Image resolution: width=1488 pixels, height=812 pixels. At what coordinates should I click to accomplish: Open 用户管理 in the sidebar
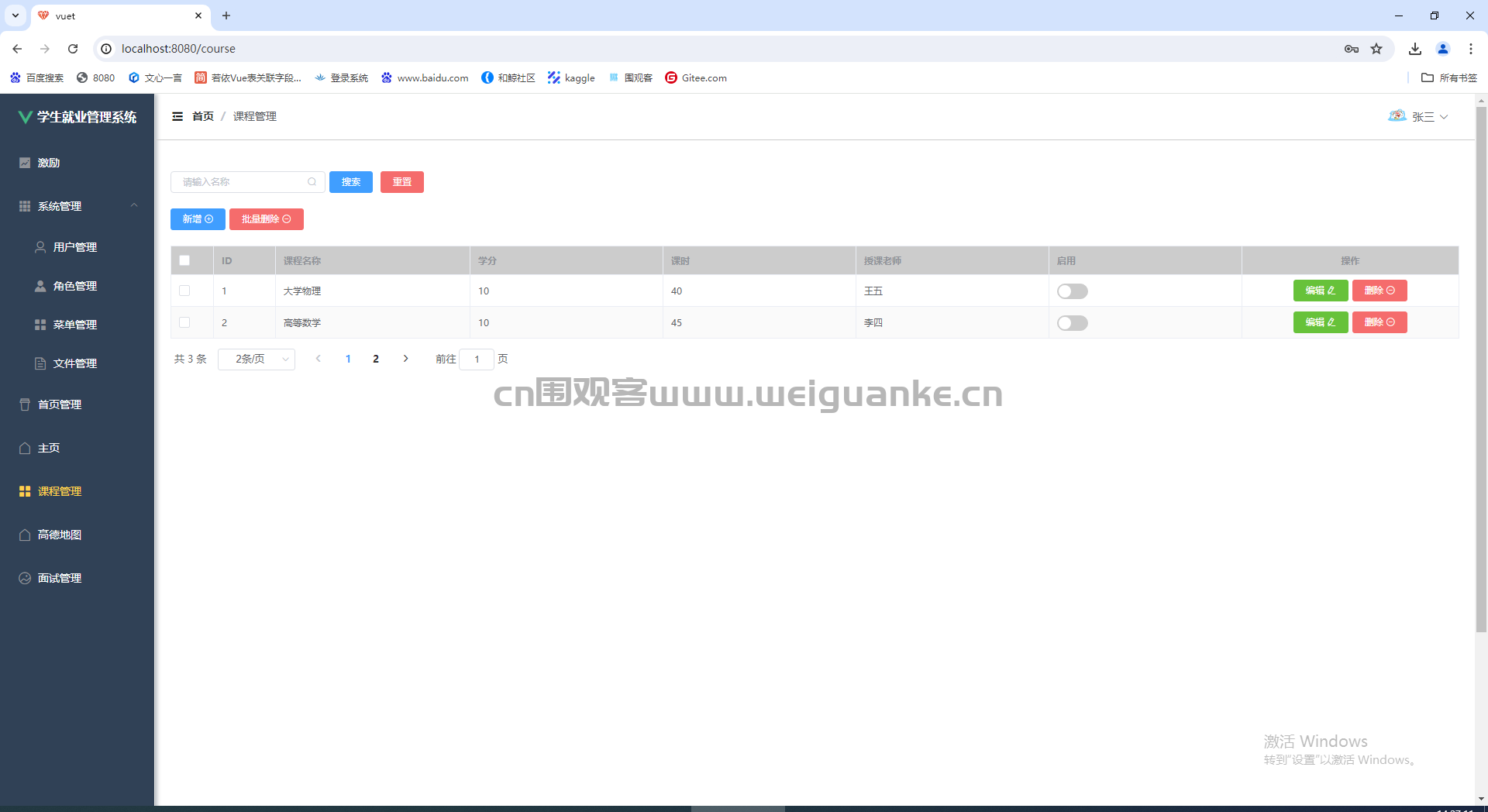coord(74,247)
